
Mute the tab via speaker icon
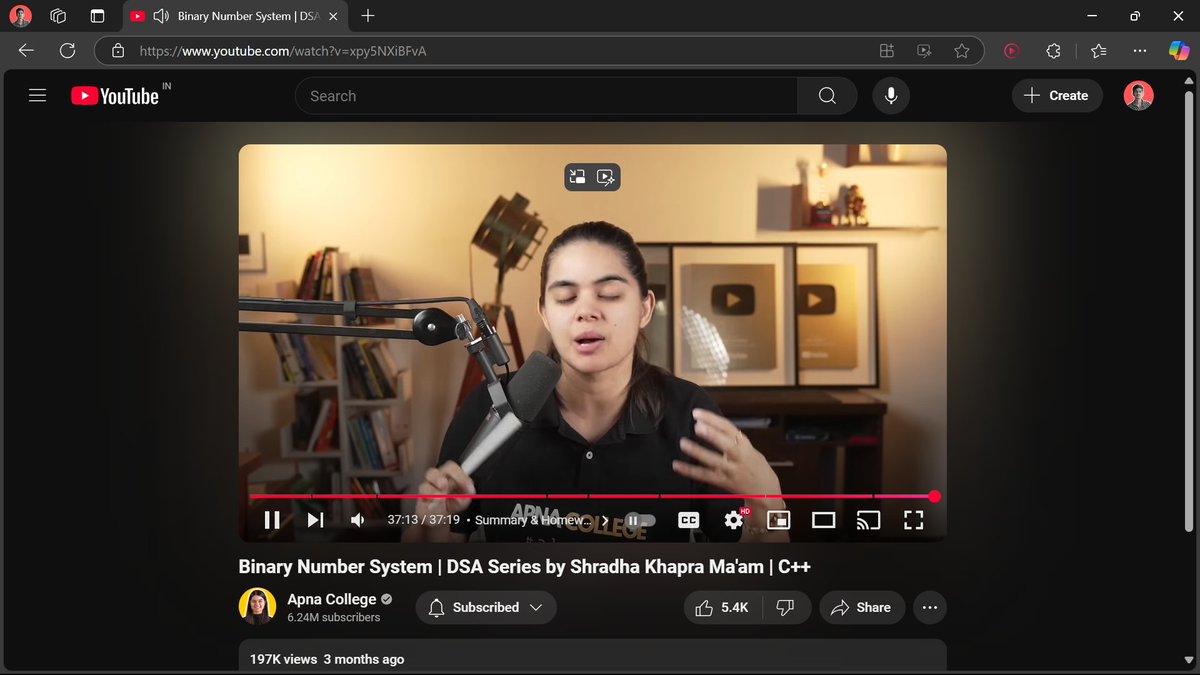[x=161, y=16]
